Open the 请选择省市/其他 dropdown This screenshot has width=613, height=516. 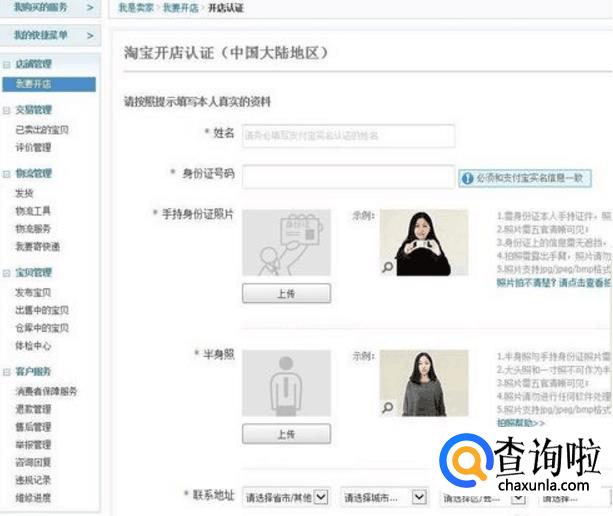(x=287, y=497)
